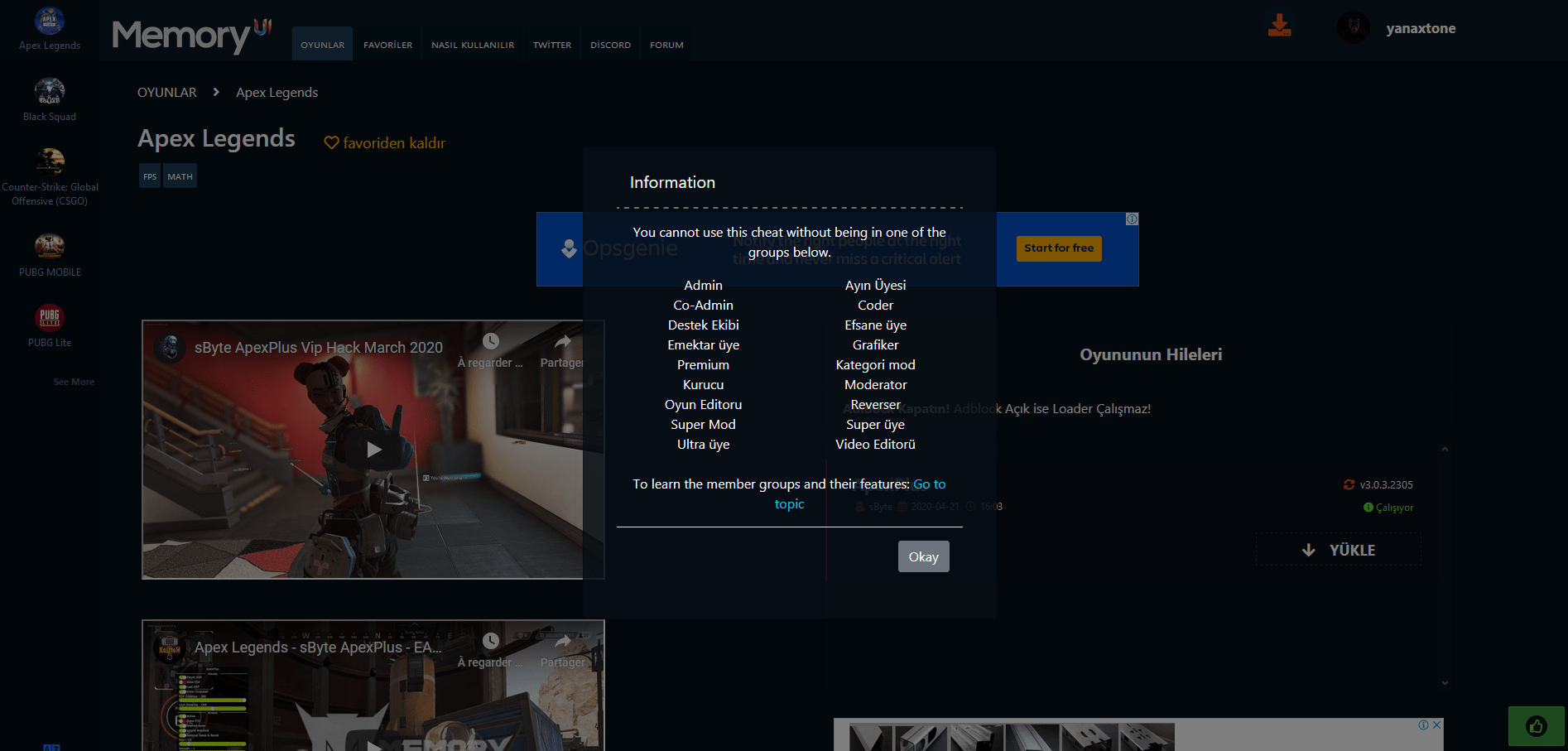Click share arrow on second video
Screen dimensions: 1568x751
(x=563, y=641)
